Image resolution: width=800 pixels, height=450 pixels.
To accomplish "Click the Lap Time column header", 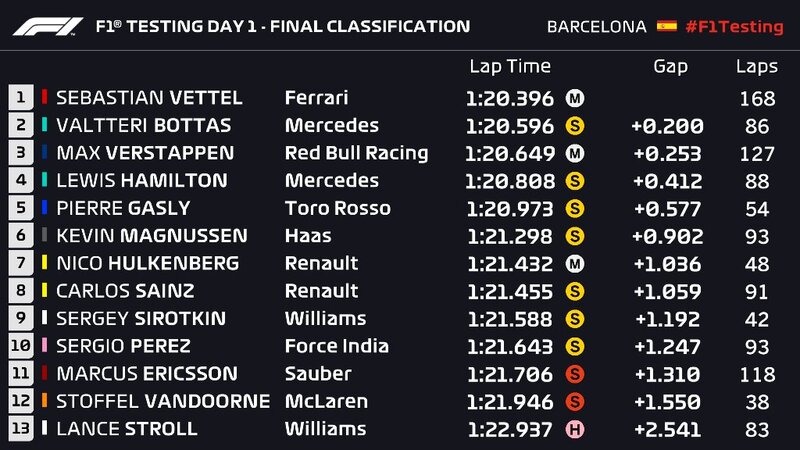I will tap(510, 67).
